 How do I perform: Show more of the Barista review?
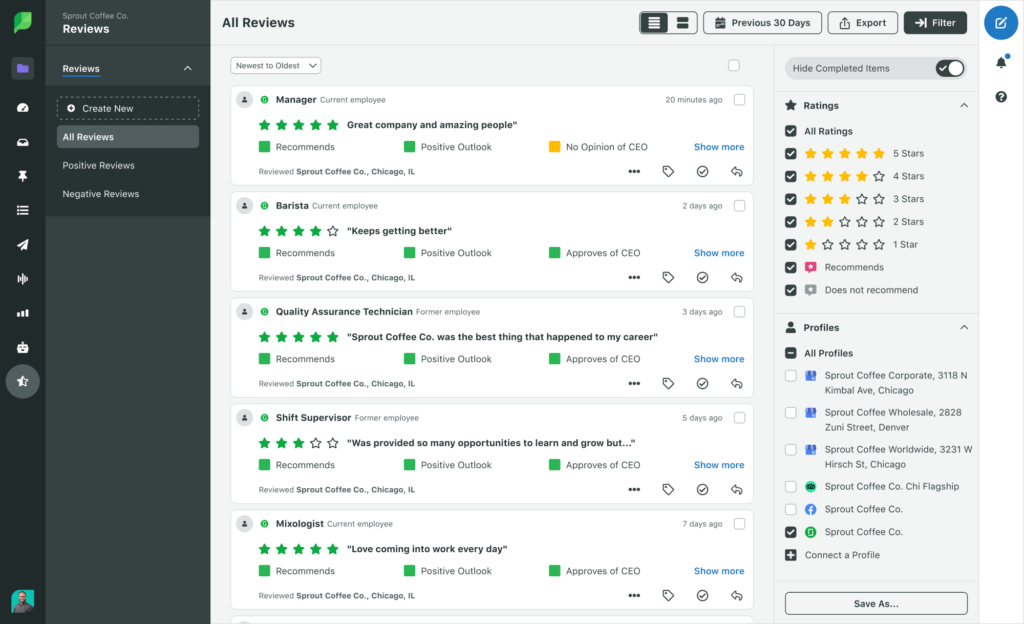[x=719, y=253]
